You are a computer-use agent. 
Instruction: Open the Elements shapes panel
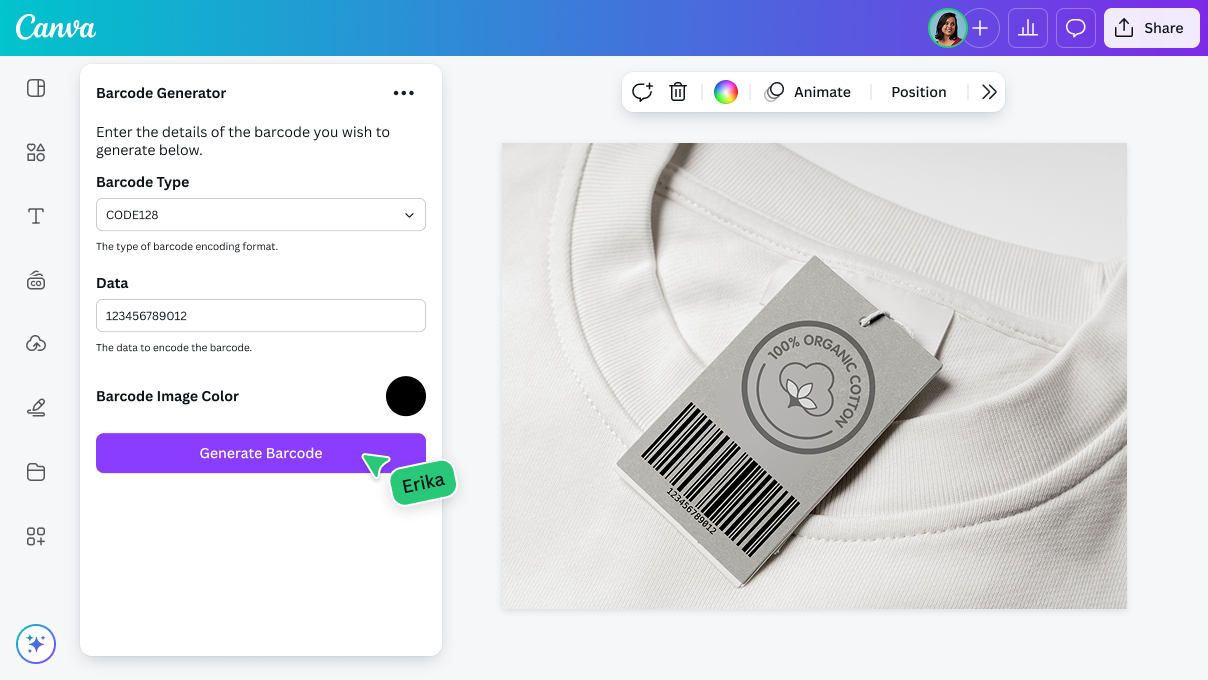coord(36,152)
